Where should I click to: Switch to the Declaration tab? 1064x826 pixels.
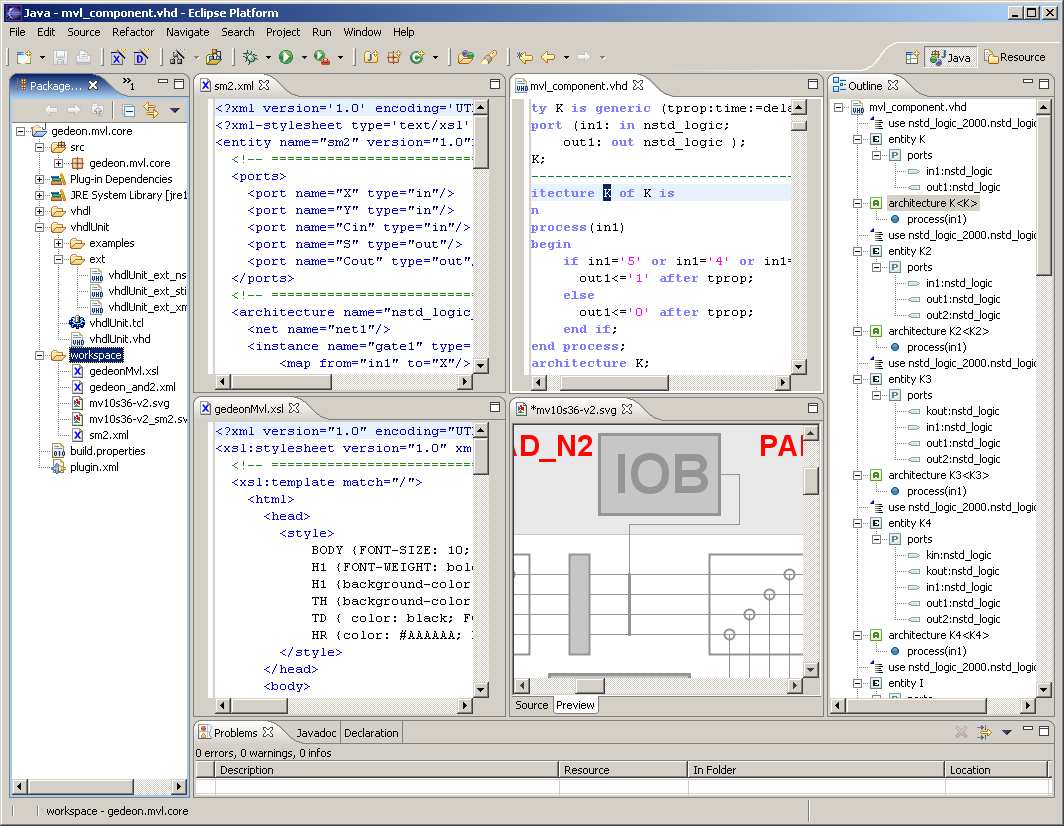(371, 733)
